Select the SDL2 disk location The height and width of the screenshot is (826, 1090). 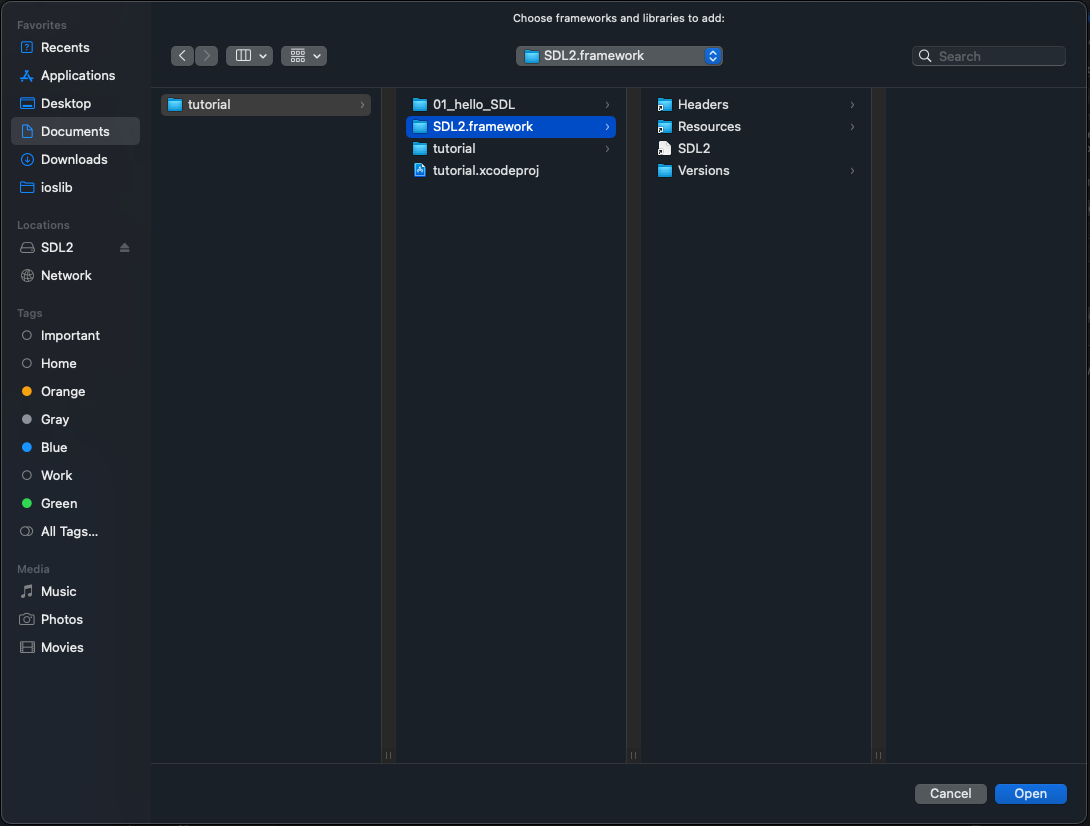[57, 248]
